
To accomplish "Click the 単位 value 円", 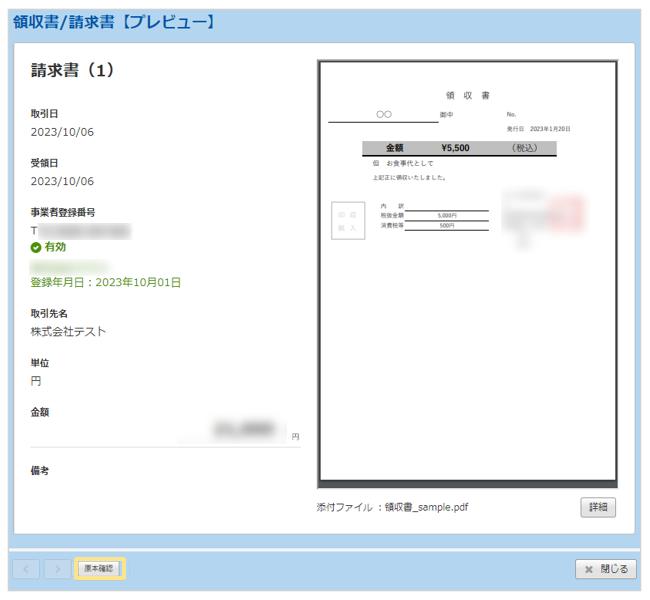I will [36, 381].
